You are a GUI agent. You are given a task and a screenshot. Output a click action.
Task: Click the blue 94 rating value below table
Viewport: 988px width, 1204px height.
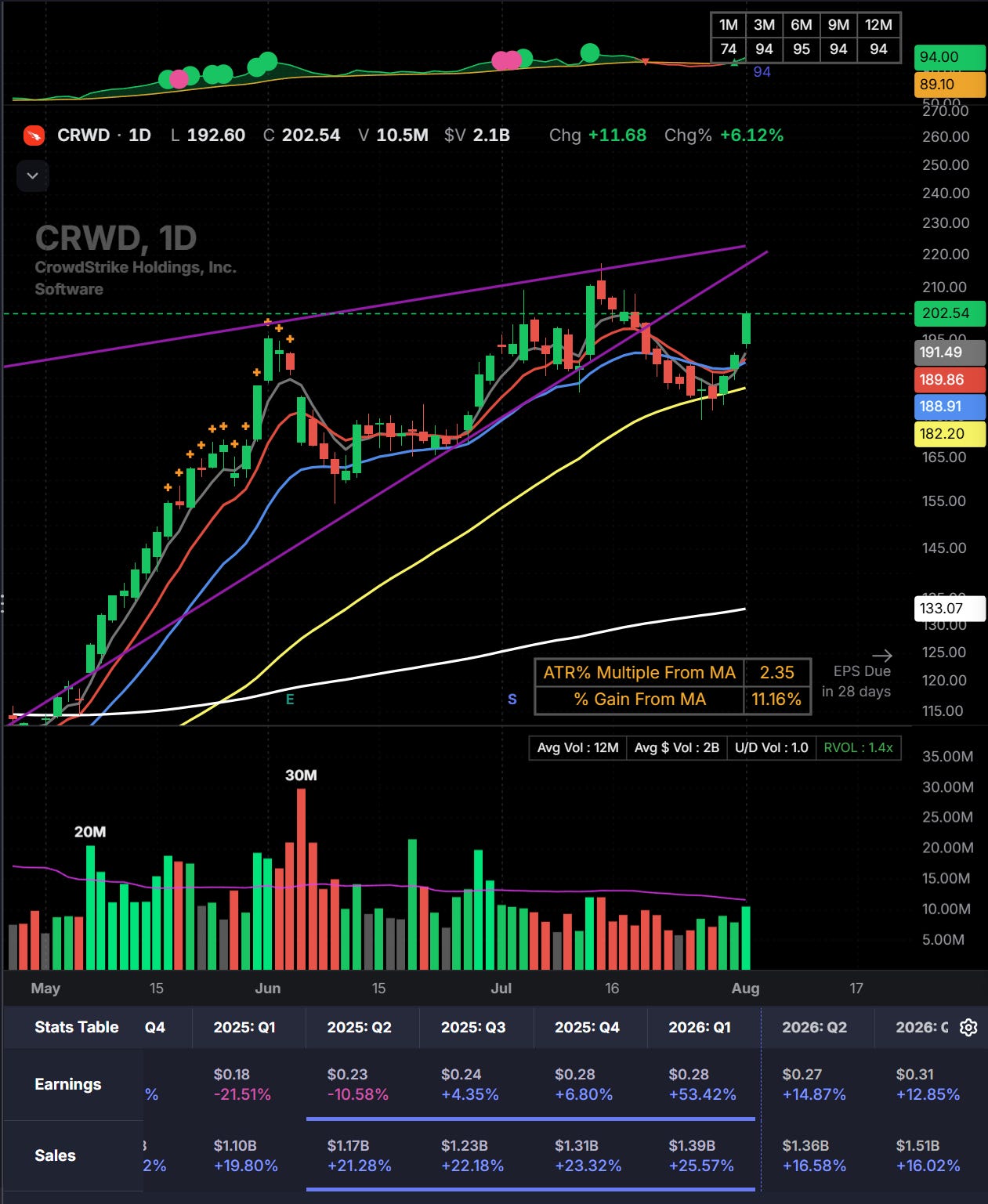[762, 72]
